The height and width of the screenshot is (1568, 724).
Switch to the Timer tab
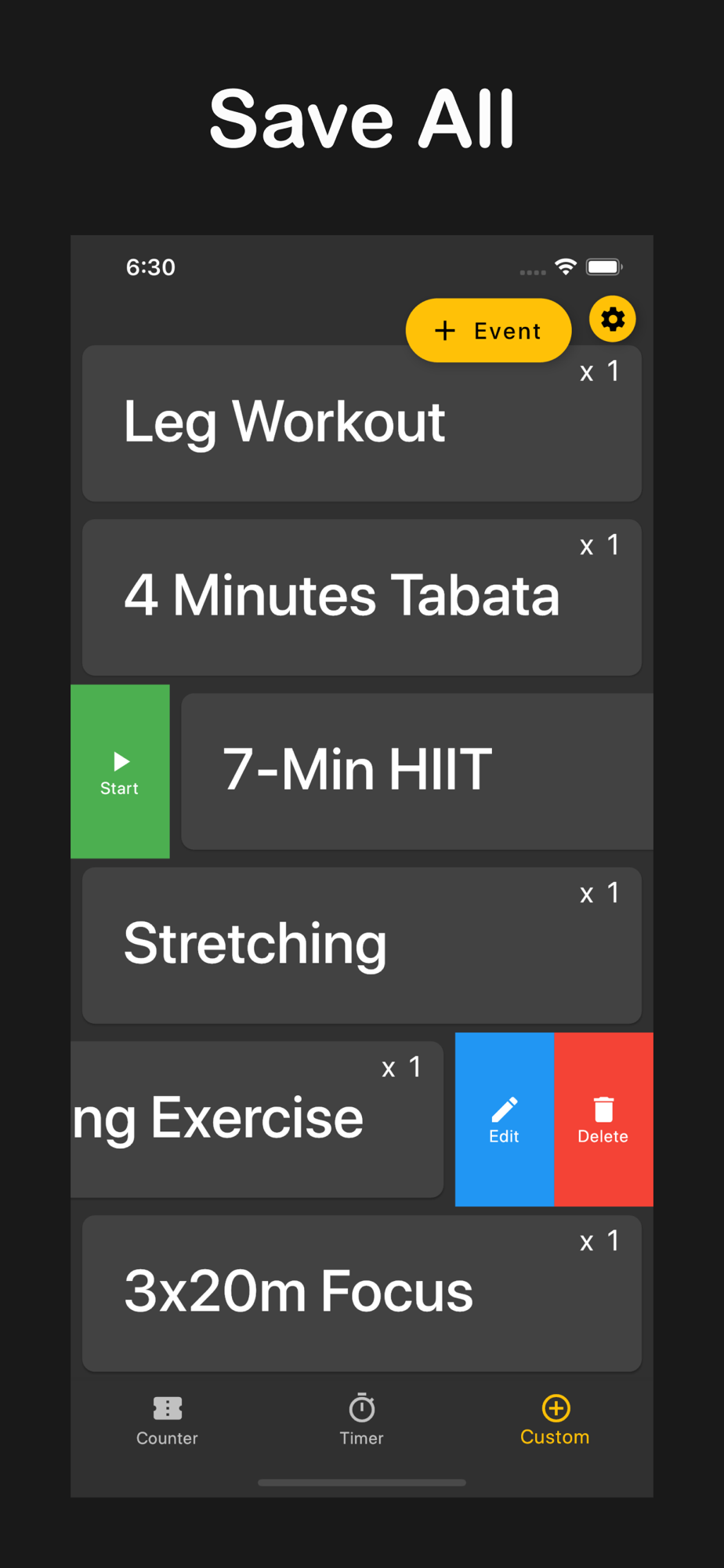361,1420
